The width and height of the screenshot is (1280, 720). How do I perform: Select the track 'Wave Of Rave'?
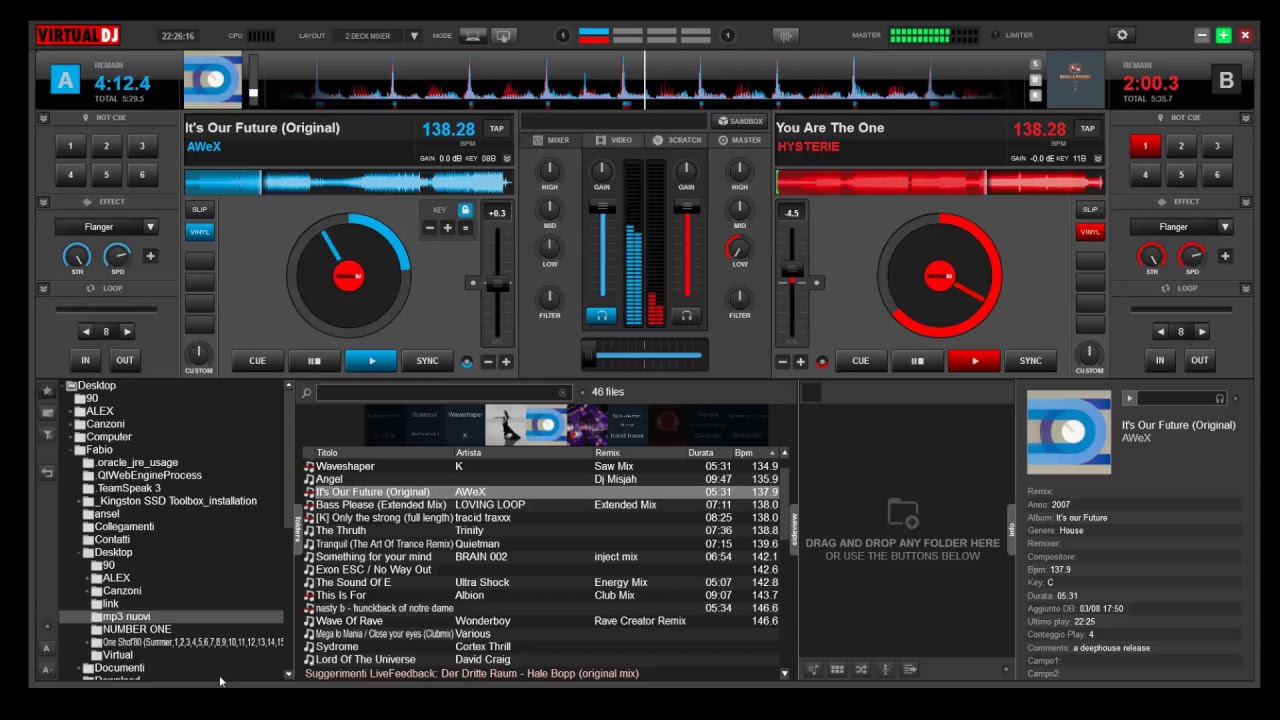point(540,621)
